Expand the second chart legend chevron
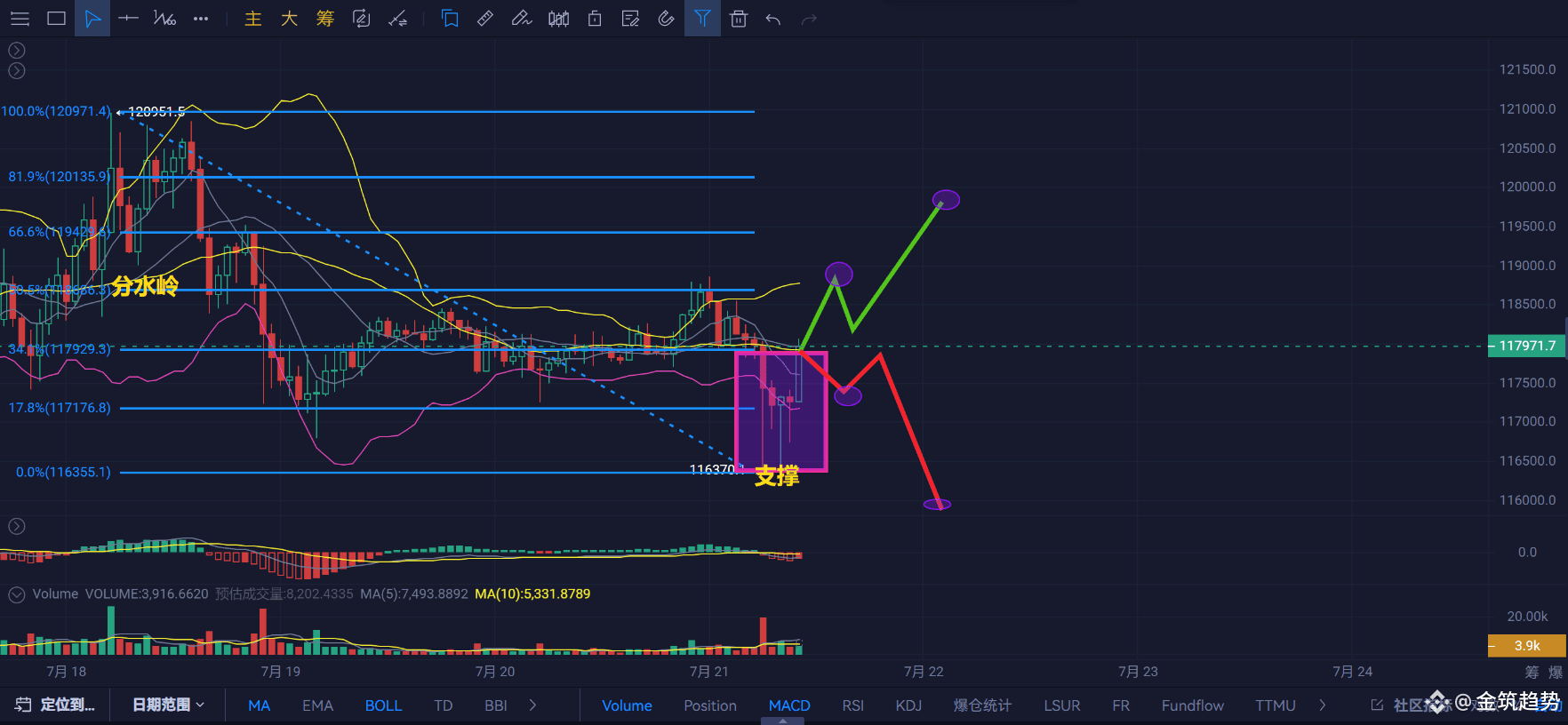Image resolution: width=1568 pixels, height=725 pixels. click(16, 71)
